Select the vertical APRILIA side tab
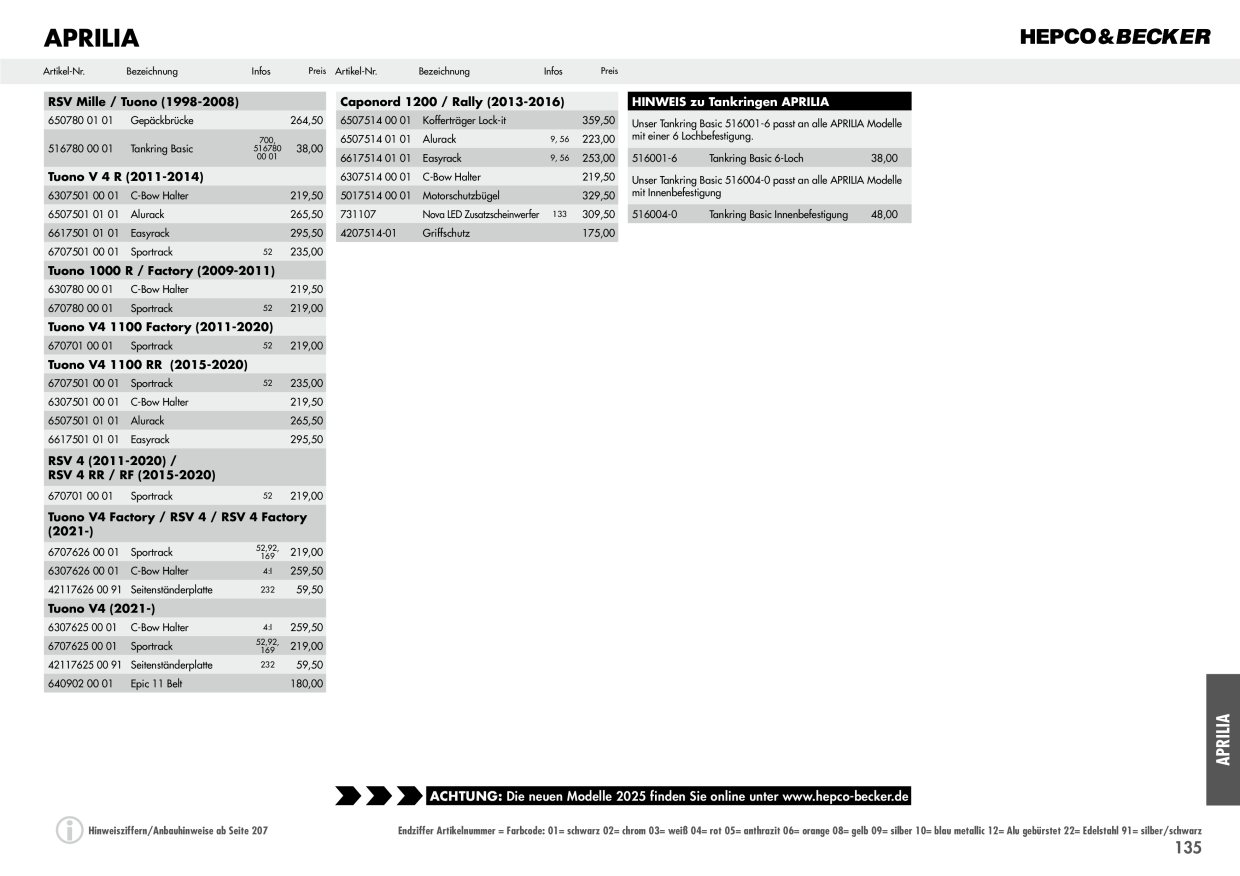This screenshot has width=1240, height=876. tap(1223, 739)
